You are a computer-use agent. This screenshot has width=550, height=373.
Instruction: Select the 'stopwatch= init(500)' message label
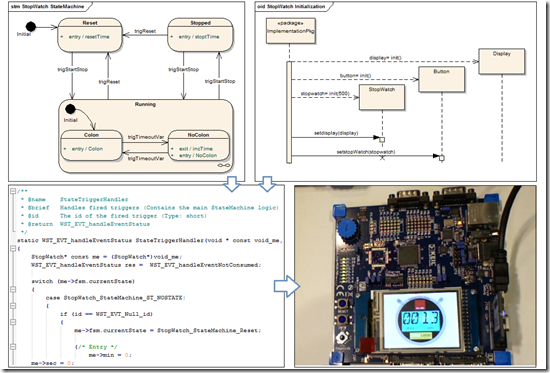tap(325, 94)
